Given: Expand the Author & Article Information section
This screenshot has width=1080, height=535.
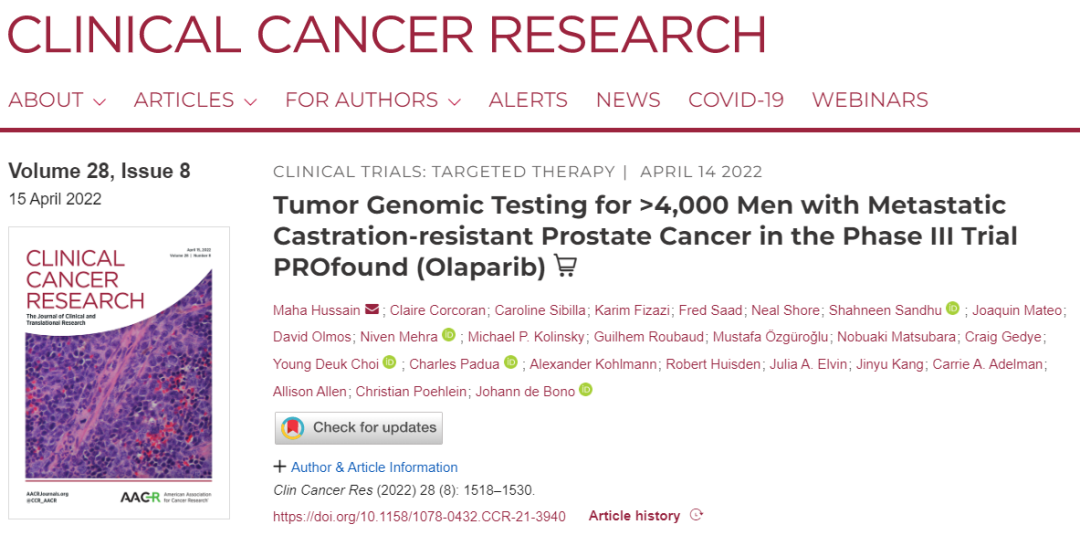Looking at the screenshot, I should click(366, 467).
